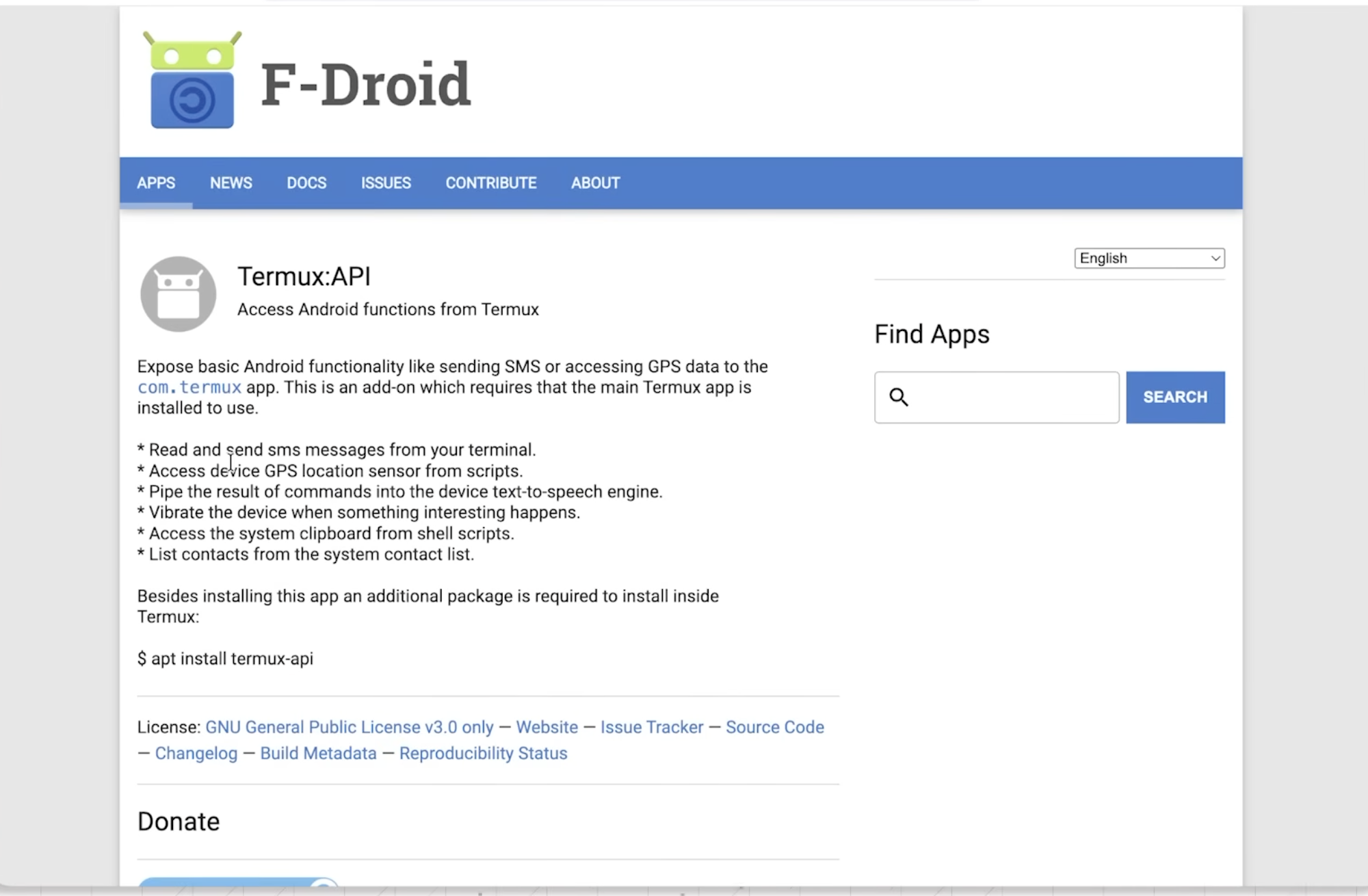Screen dimensions: 1368x896
Task: Open the CONTRIBUTE menu item
Action: point(490,183)
